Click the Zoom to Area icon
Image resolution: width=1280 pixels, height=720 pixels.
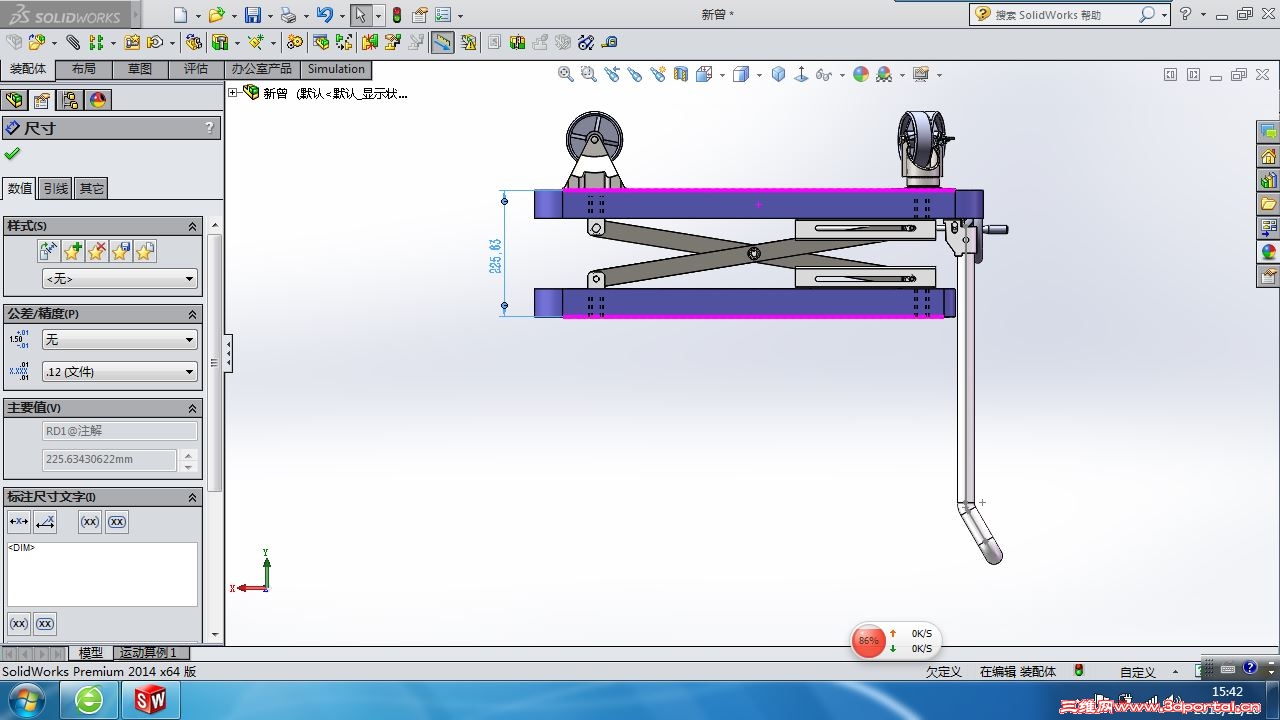(589, 74)
